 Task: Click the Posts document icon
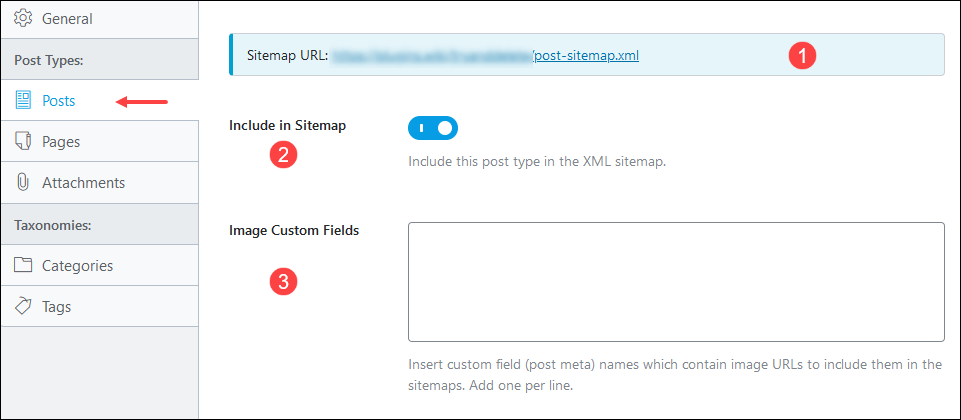coord(23,100)
